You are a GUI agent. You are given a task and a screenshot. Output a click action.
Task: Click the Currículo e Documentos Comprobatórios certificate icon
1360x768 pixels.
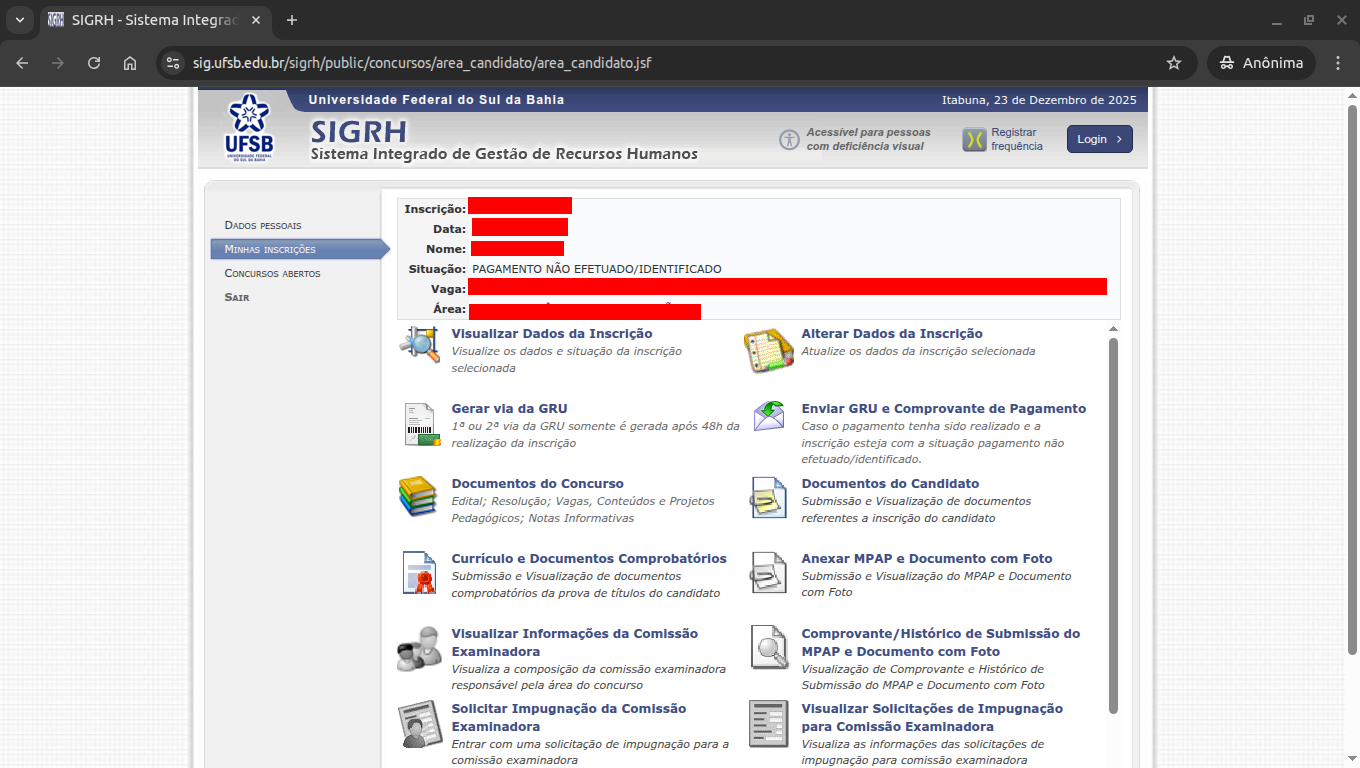pos(419,573)
